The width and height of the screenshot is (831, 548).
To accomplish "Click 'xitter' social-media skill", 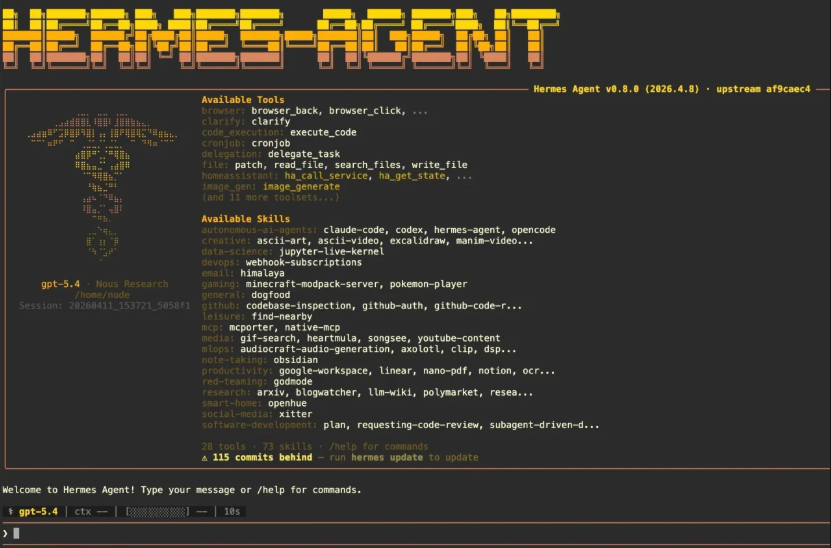I will coord(295,414).
